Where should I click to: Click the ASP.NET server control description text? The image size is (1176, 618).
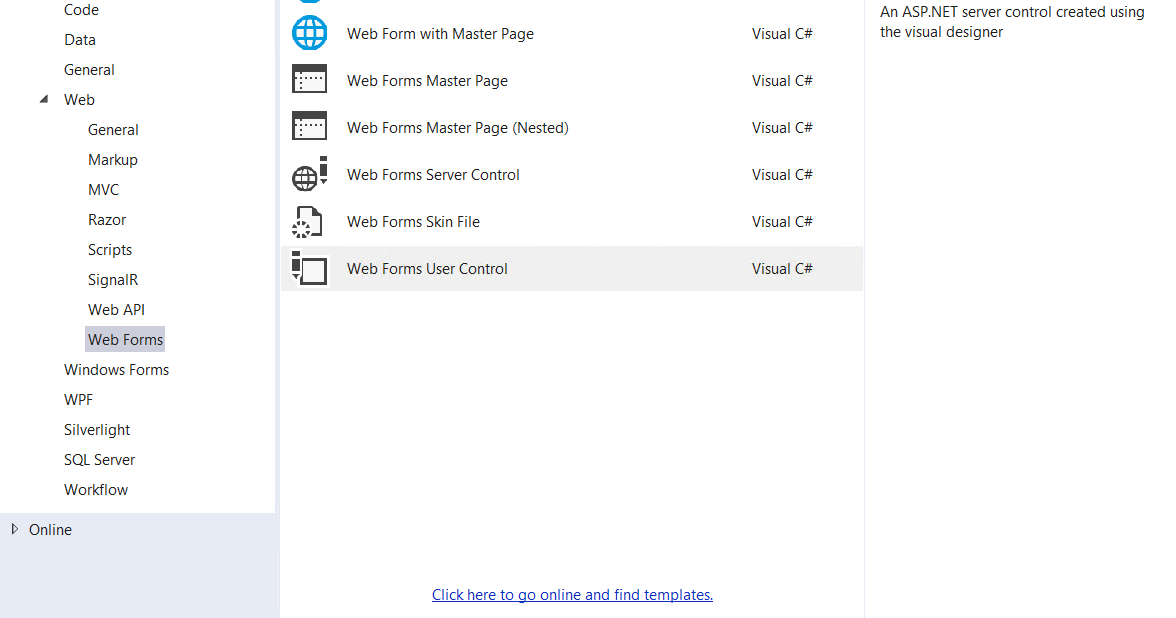pyautogui.click(x=1012, y=22)
